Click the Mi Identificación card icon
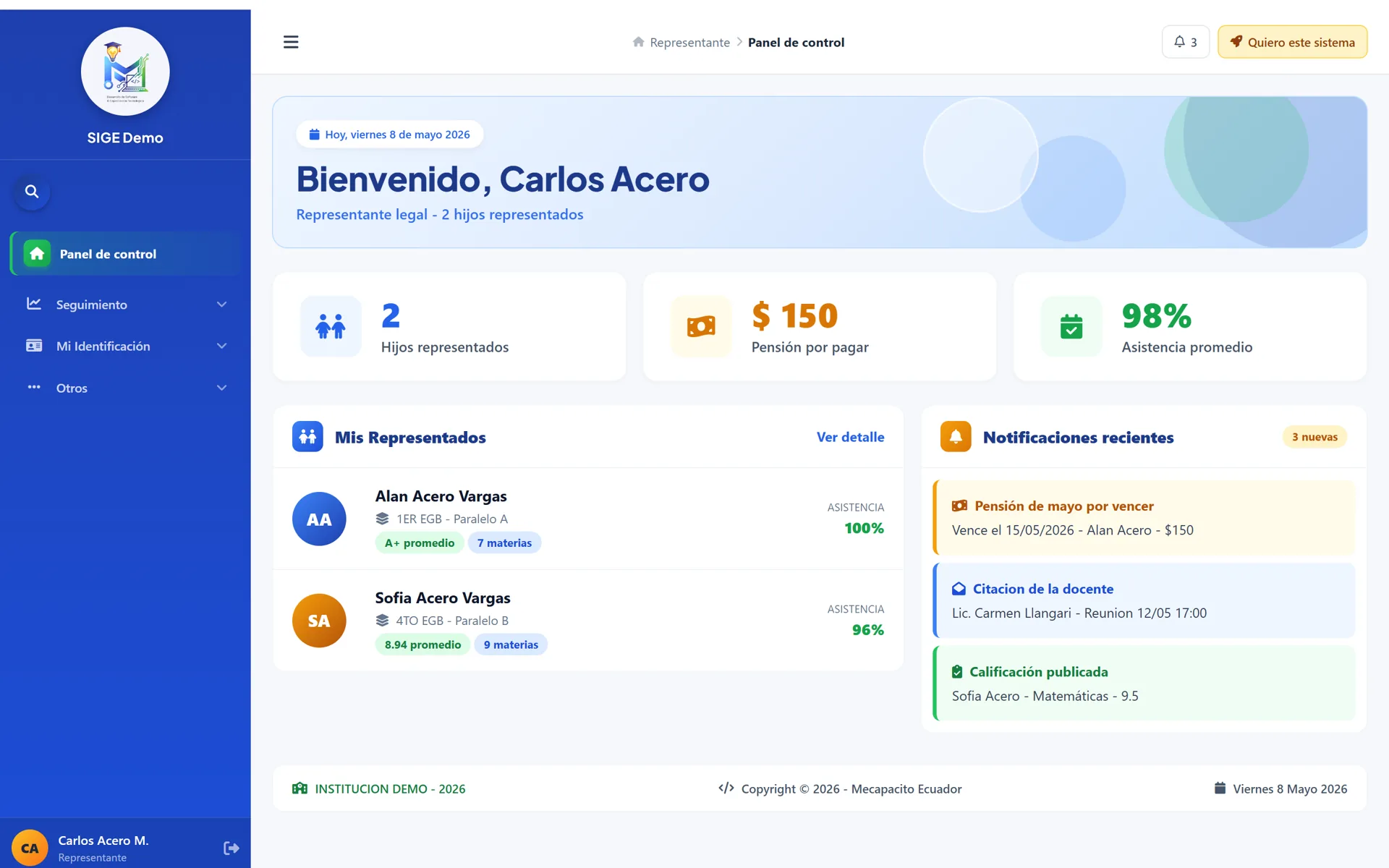This screenshot has height=868, width=1389. 34,346
